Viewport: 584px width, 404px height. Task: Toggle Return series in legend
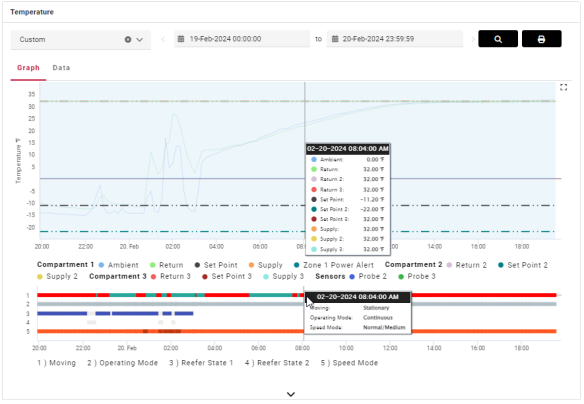click(166, 265)
